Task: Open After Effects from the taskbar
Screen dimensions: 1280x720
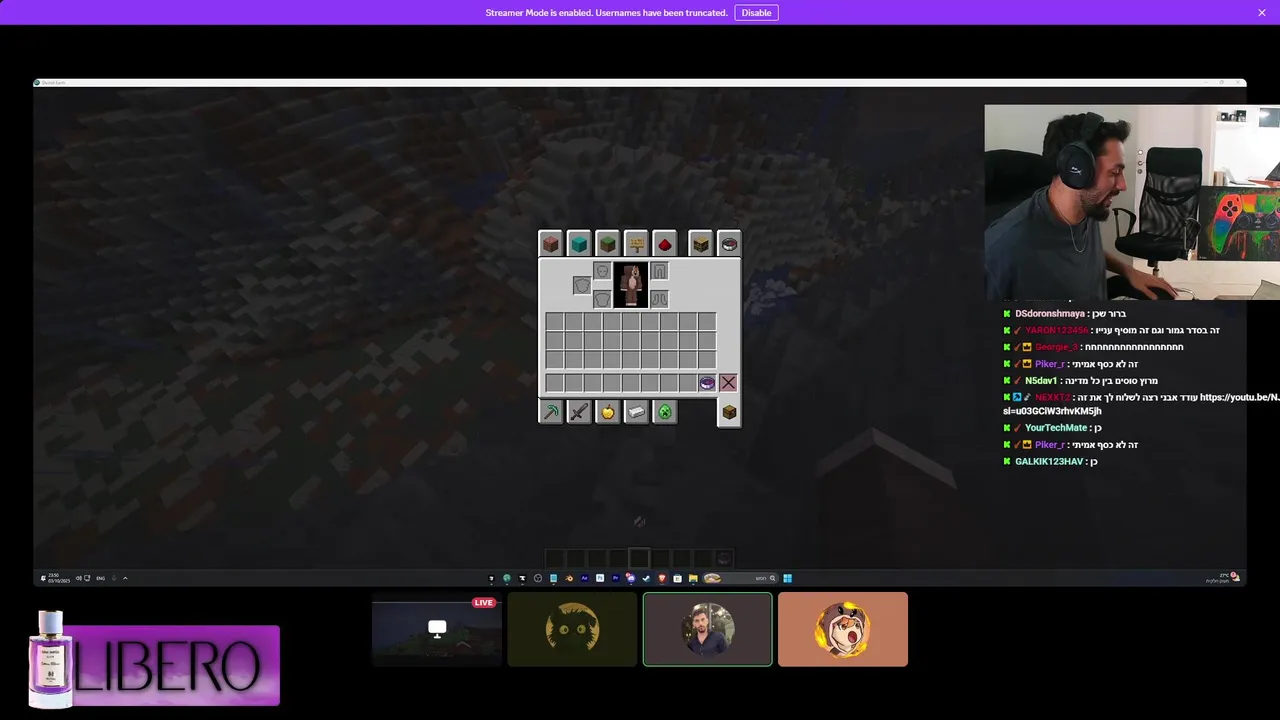Action: tap(585, 578)
